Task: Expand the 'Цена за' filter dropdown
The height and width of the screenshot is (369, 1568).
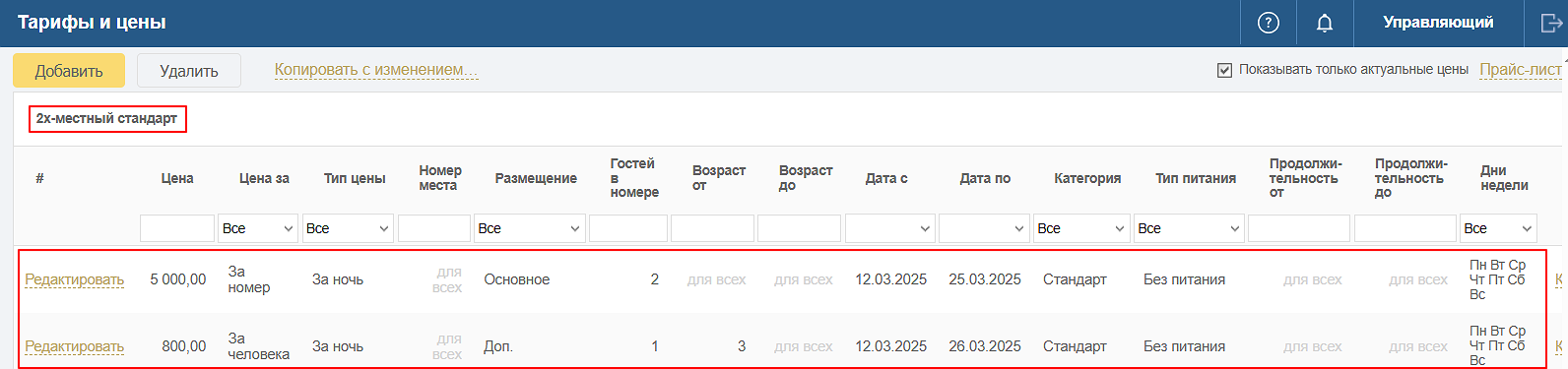Action: [x=258, y=228]
